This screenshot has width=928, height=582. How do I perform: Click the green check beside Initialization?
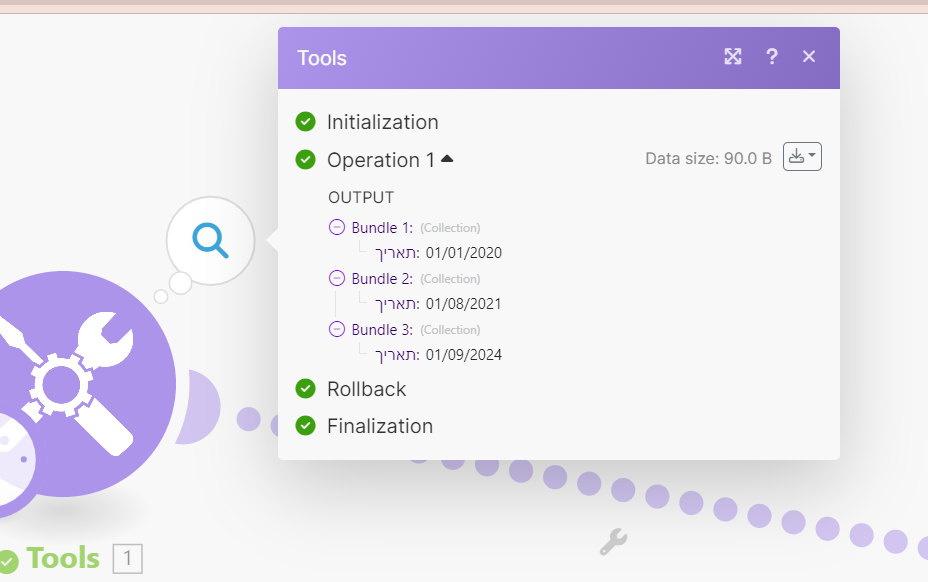(x=306, y=122)
